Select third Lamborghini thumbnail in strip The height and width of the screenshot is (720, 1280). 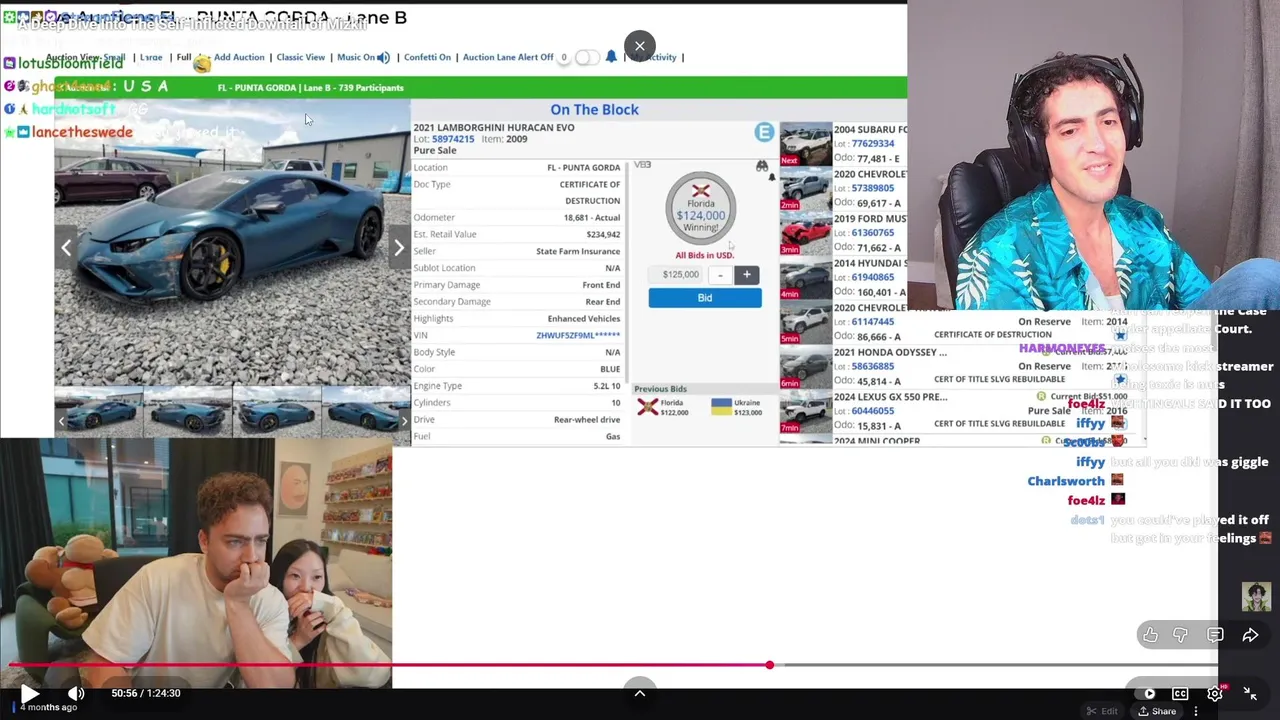tap(277, 411)
